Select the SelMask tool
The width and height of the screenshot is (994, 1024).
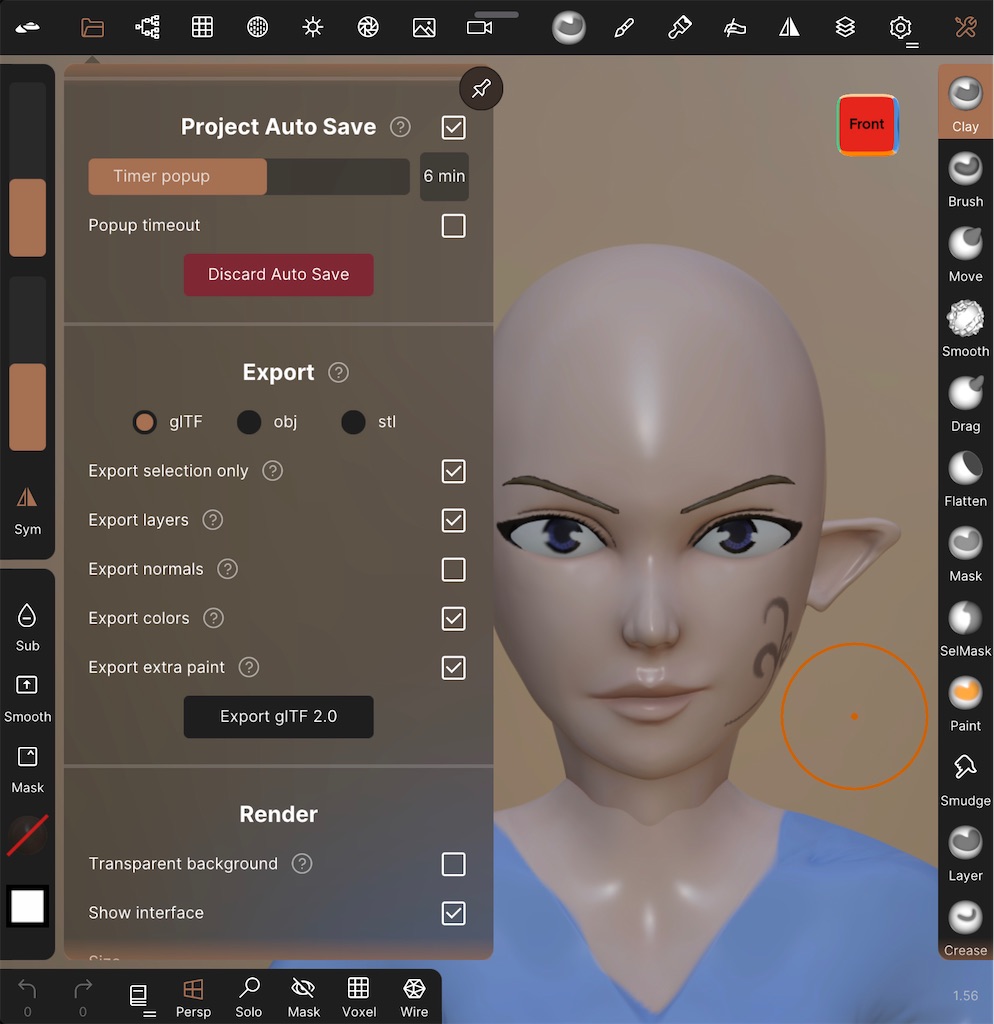pyautogui.click(x=965, y=628)
